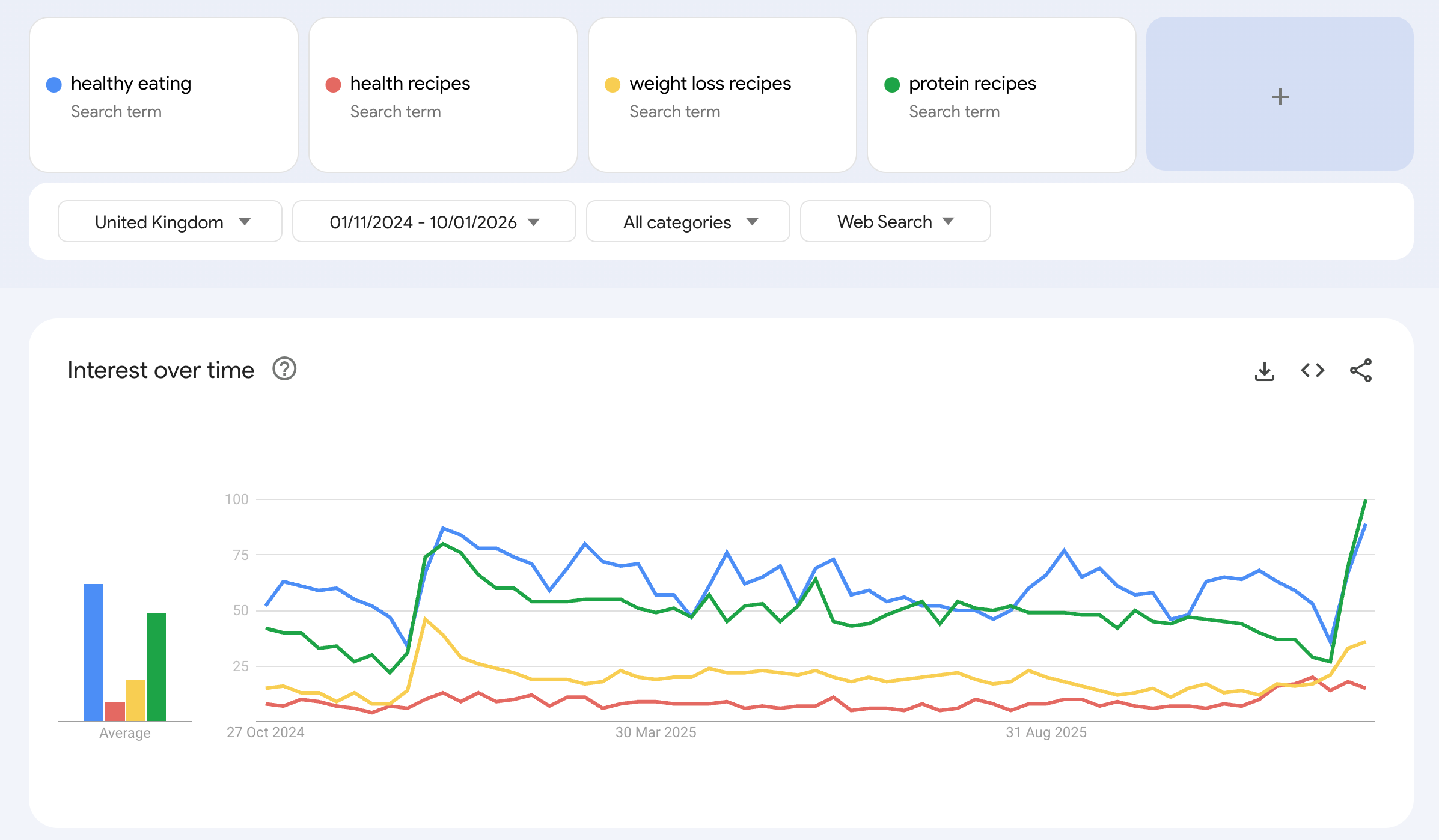Screen dimensions: 1439x840
Task: Click the plus icon to add comparison
Action: (x=1280, y=96)
